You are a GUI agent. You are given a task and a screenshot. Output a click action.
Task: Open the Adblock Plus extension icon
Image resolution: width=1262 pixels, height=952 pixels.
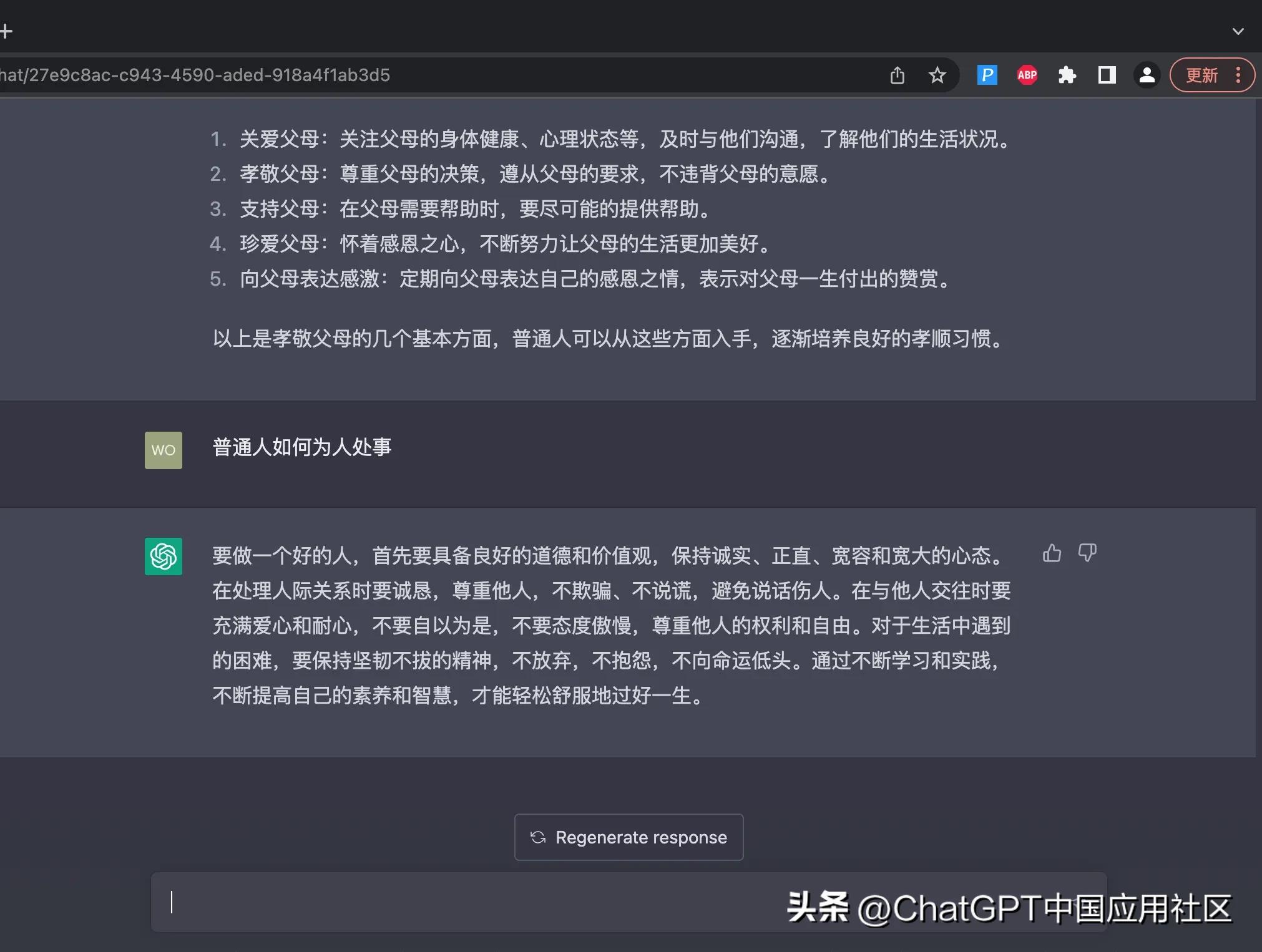point(1027,75)
